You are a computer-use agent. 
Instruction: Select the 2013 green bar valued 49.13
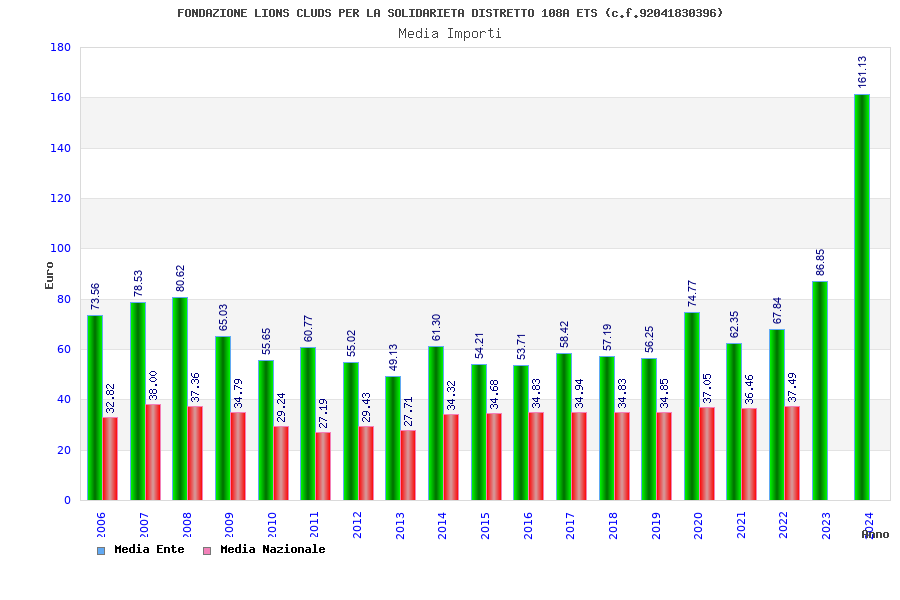393,438
